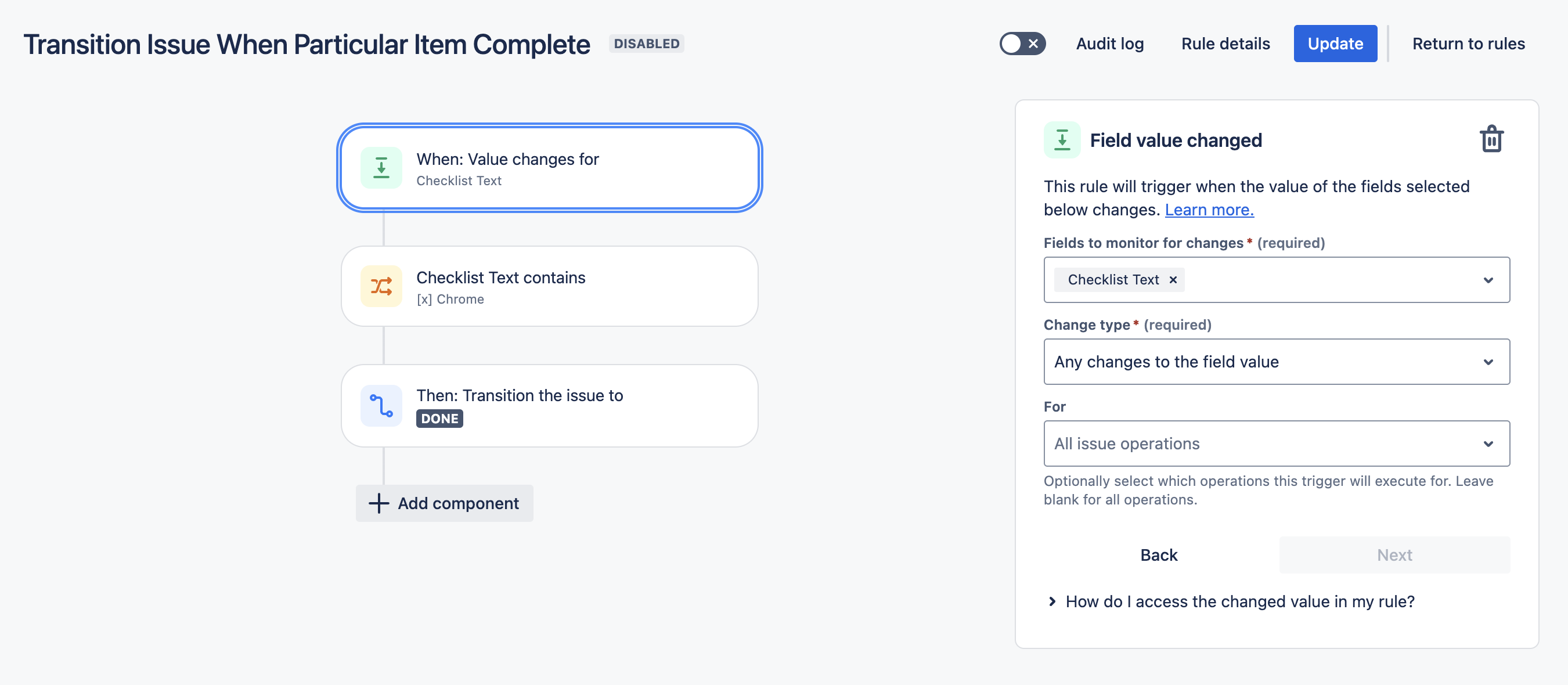Open Rule details
The image size is (1568, 685).
1225,44
